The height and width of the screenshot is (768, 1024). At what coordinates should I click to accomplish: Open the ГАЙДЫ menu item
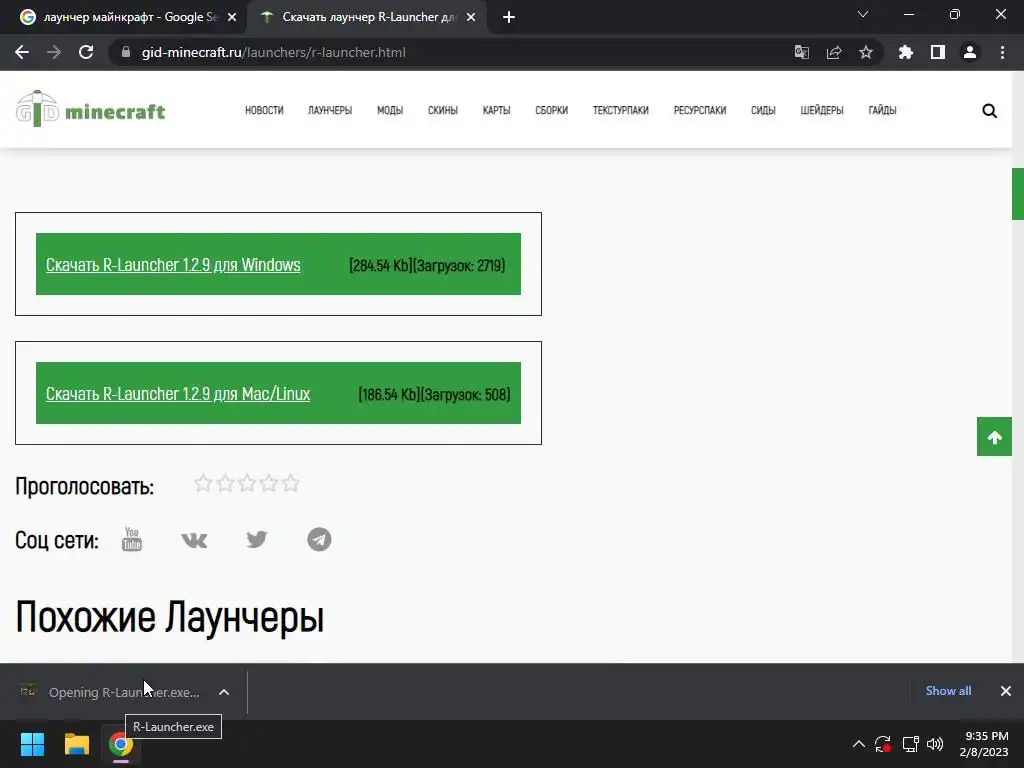click(x=882, y=110)
